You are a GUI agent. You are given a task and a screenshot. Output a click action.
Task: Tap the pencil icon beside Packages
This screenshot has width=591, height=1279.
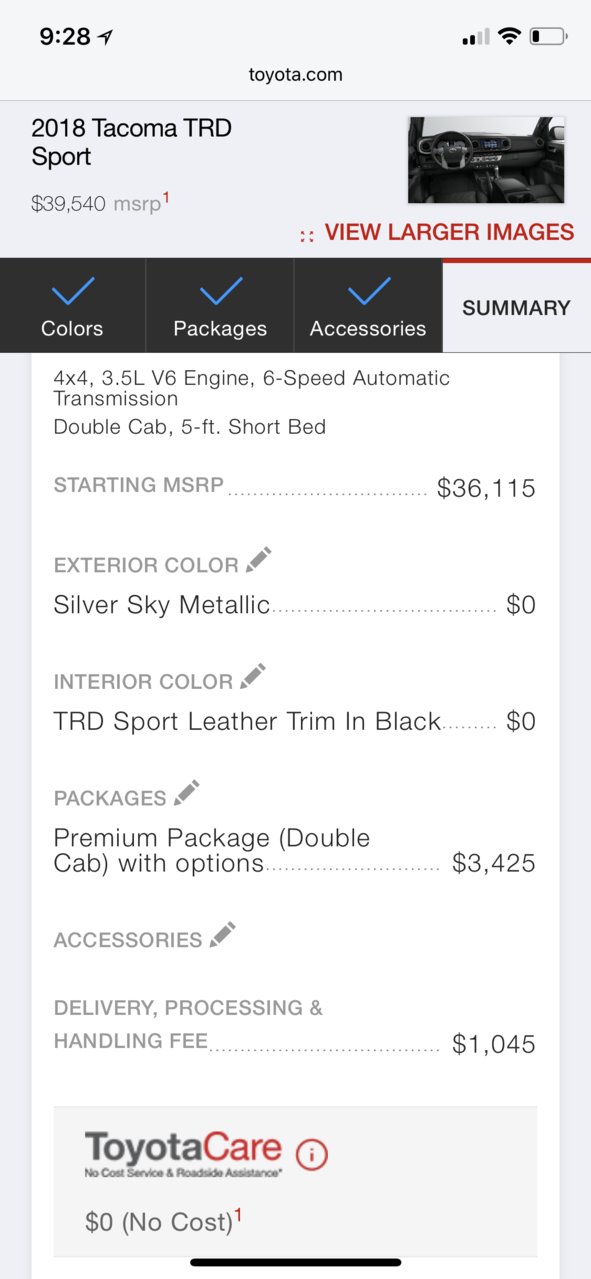(x=187, y=793)
